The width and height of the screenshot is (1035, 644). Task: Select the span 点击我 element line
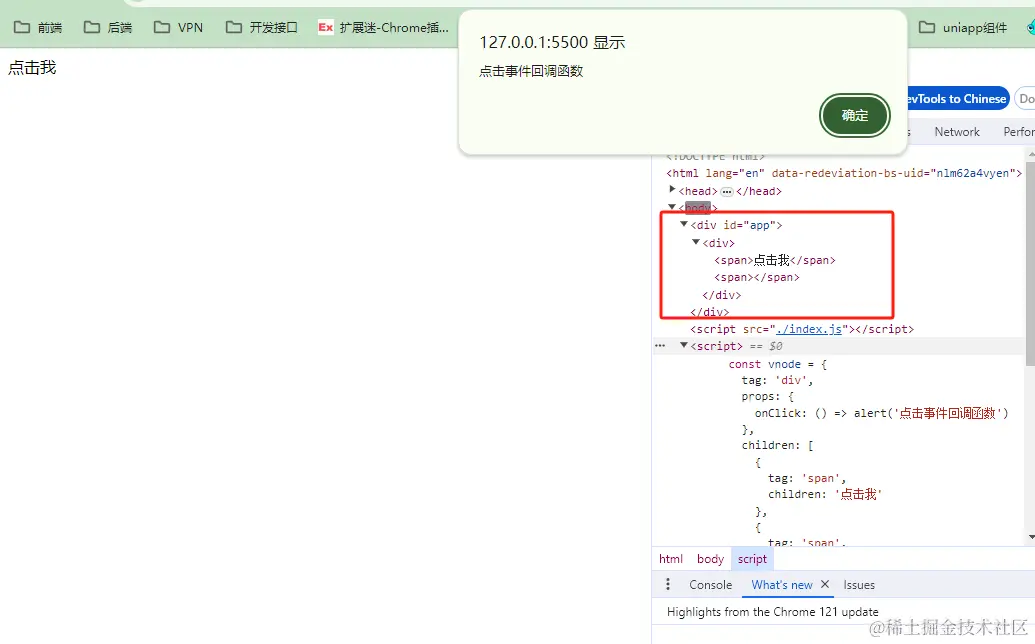point(774,260)
